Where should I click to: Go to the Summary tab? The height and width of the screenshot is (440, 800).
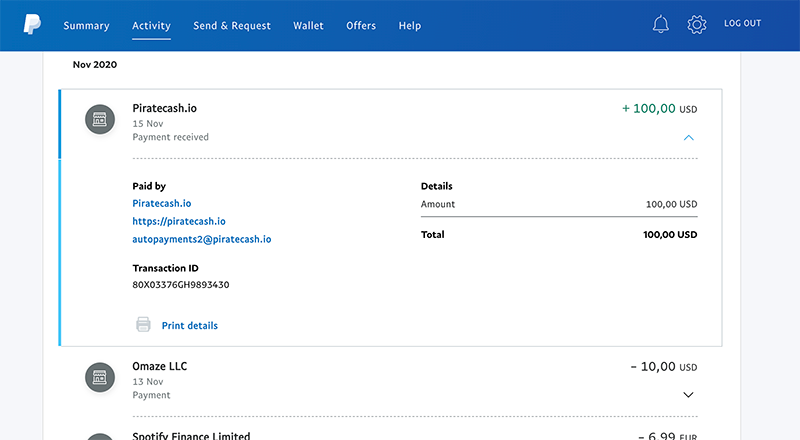[x=86, y=26]
